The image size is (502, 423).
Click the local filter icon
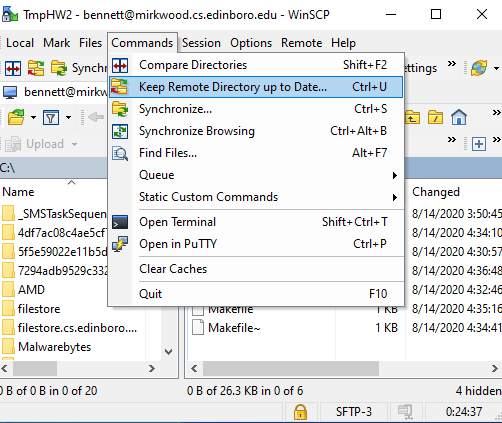click(x=51, y=117)
